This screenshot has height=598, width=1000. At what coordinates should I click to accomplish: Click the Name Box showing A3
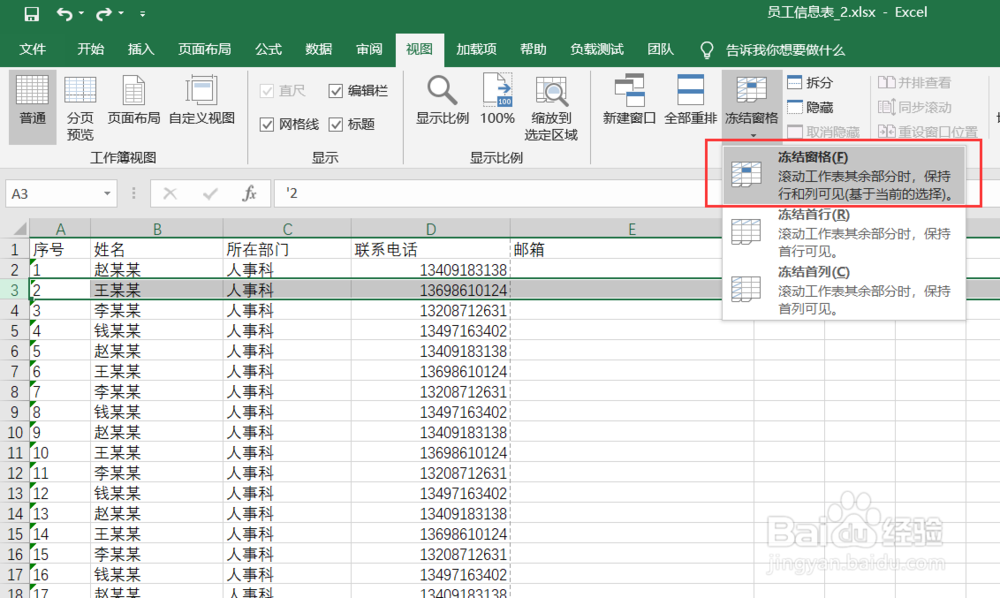tap(53, 193)
